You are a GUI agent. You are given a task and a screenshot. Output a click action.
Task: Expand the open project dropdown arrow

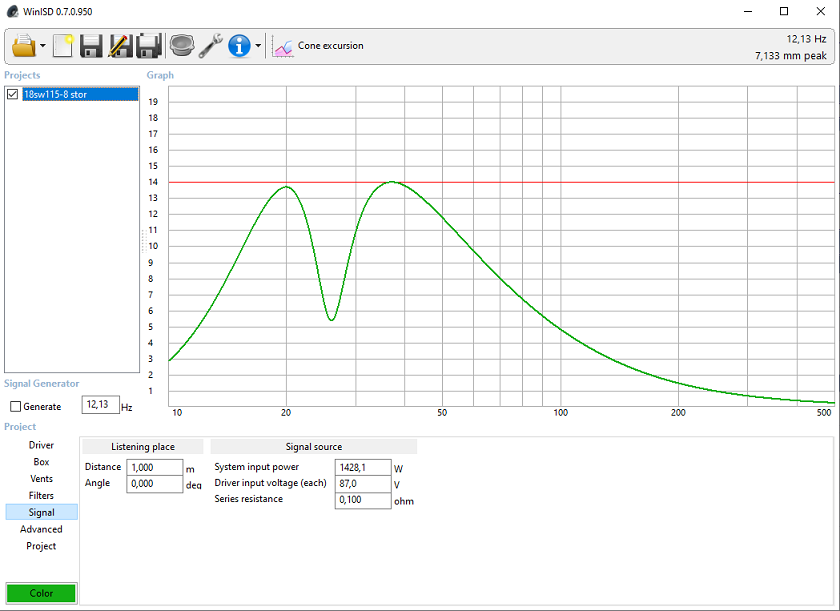43,46
